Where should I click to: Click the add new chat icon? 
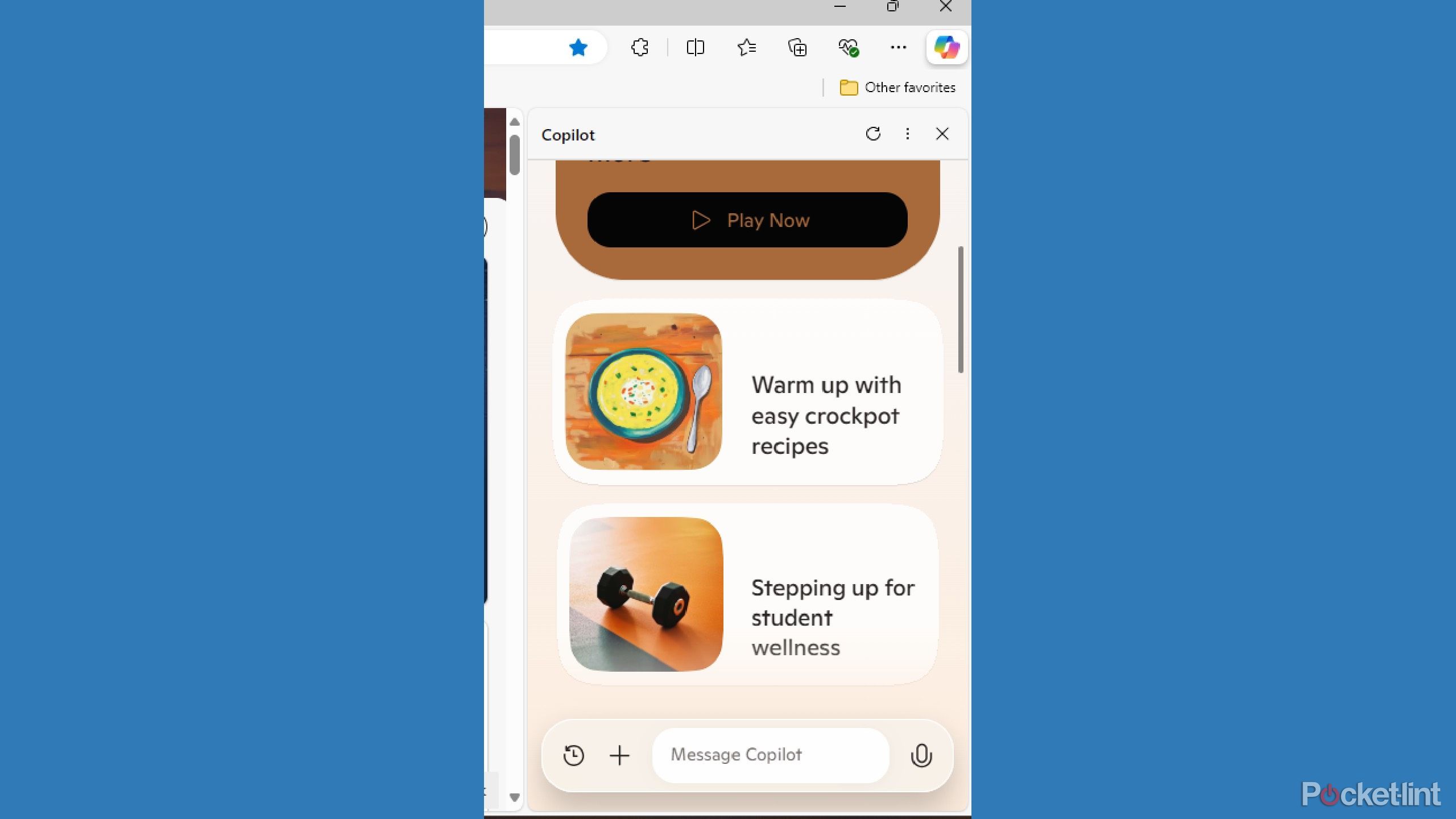point(619,755)
